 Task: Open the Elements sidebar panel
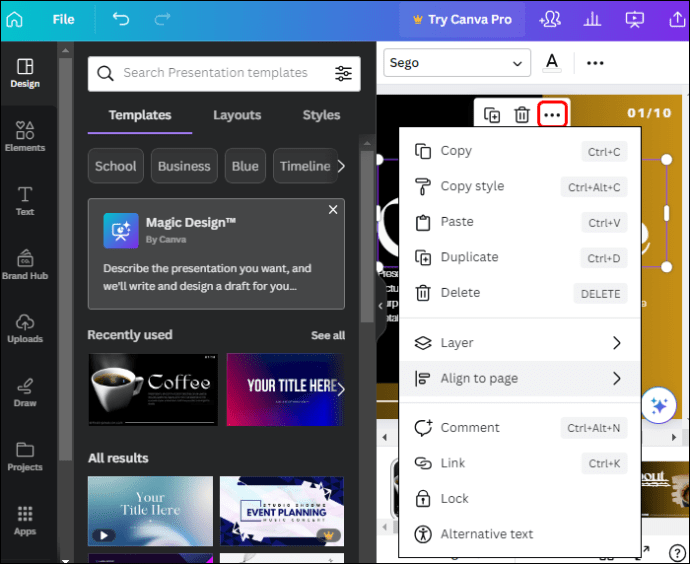point(25,137)
